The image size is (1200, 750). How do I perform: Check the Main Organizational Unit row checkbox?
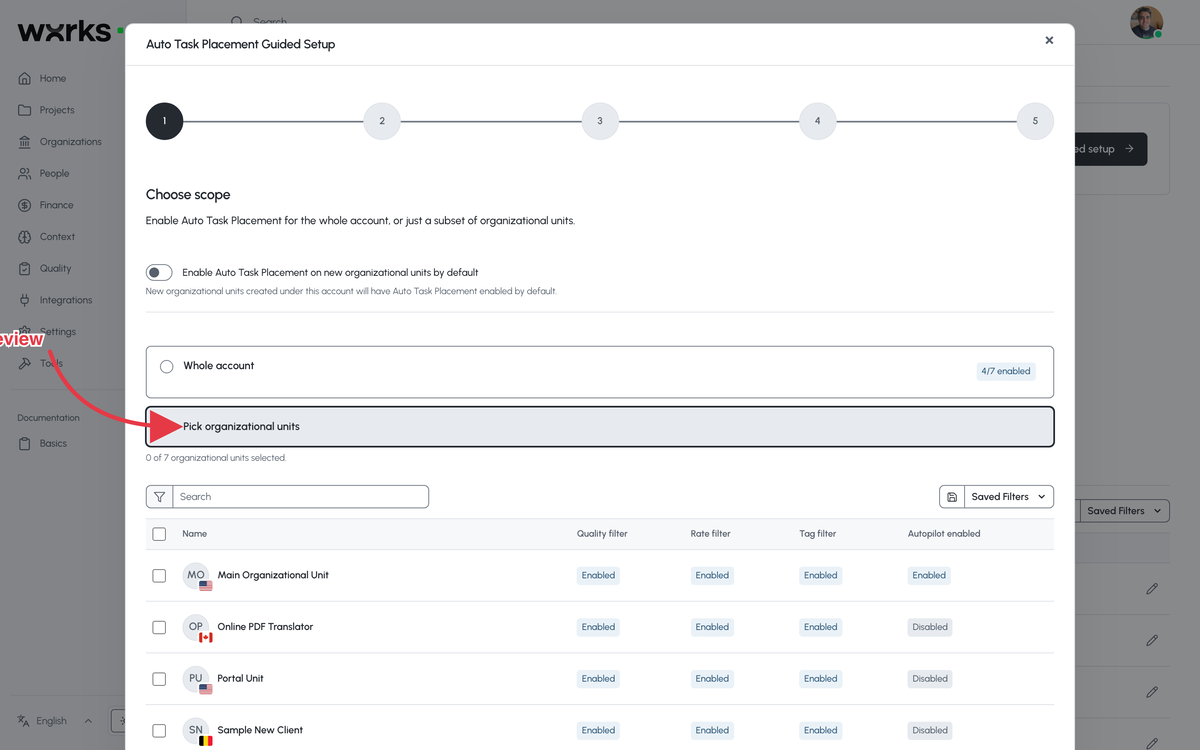click(x=159, y=576)
